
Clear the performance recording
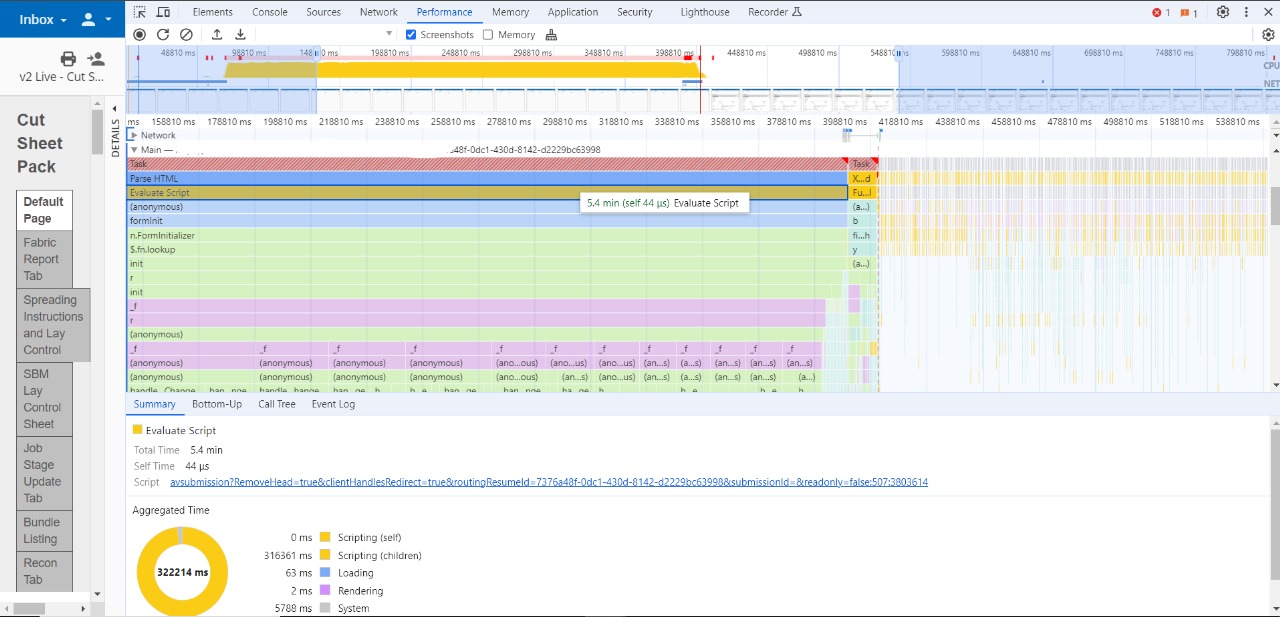pos(186,34)
